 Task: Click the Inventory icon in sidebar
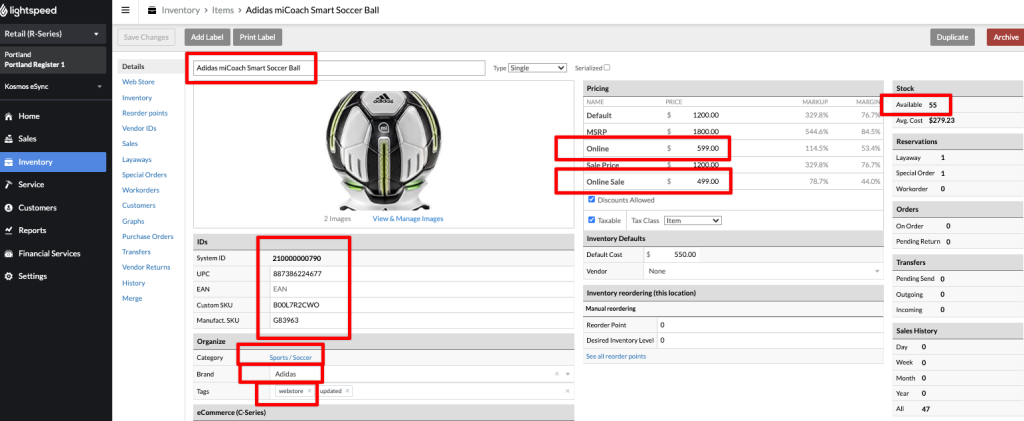8,162
